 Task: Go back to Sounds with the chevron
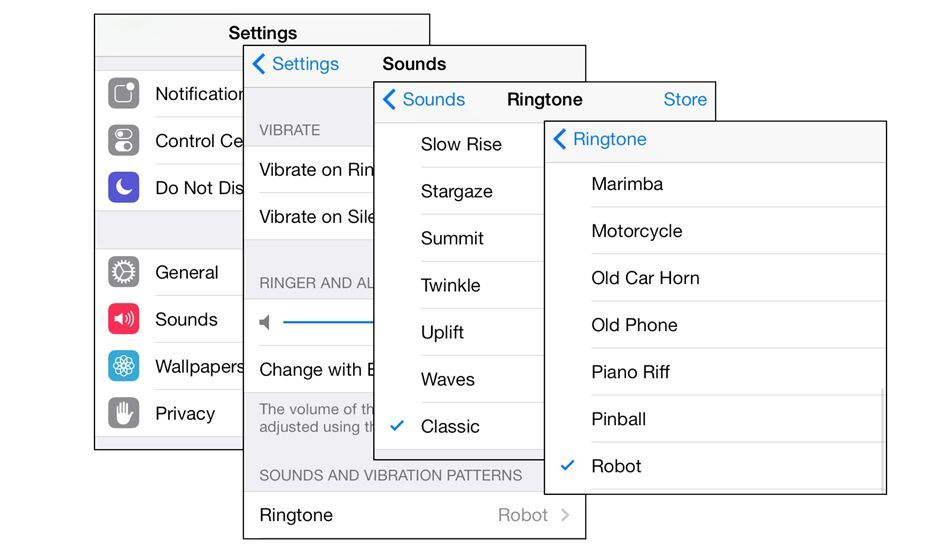coord(424,99)
